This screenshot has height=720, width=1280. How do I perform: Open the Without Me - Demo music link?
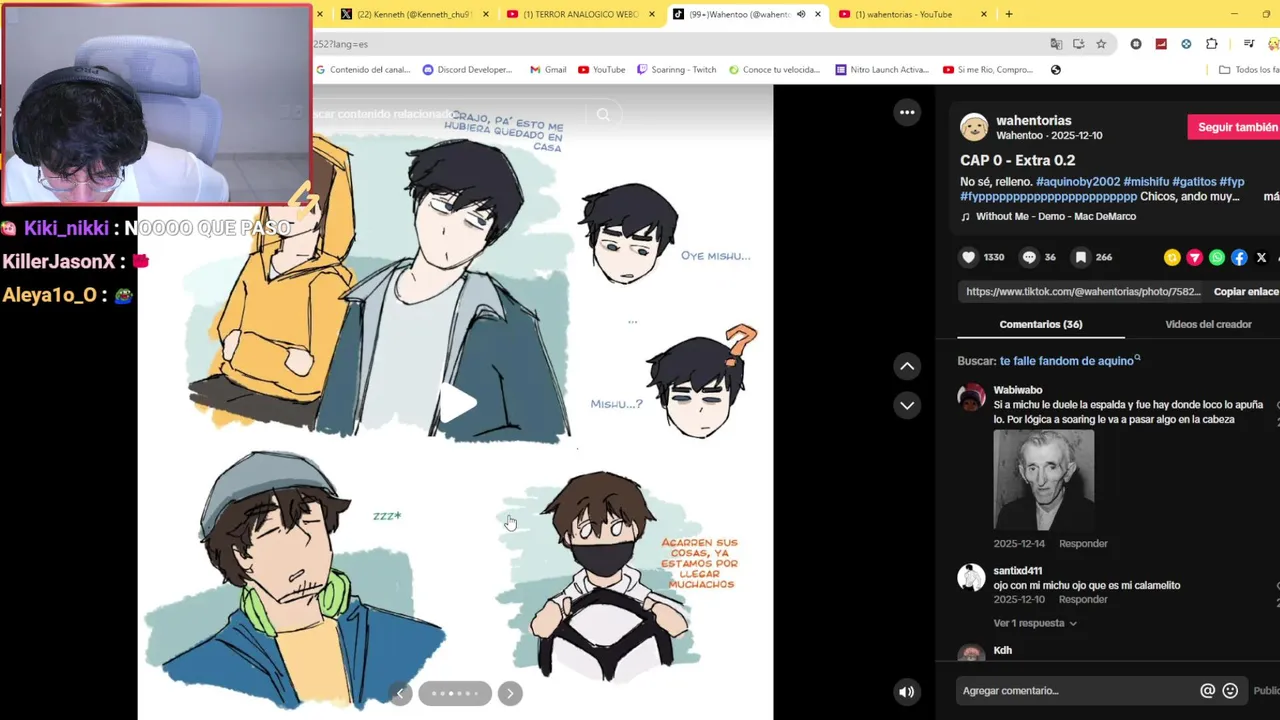coord(1056,216)
